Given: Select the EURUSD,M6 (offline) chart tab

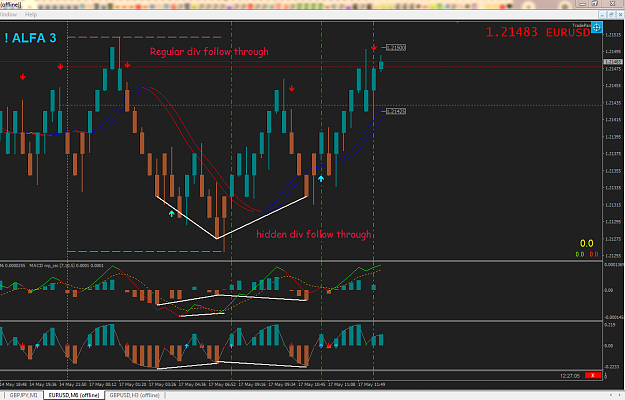Looking at the screenshot, I should click(x=74, y=395).
